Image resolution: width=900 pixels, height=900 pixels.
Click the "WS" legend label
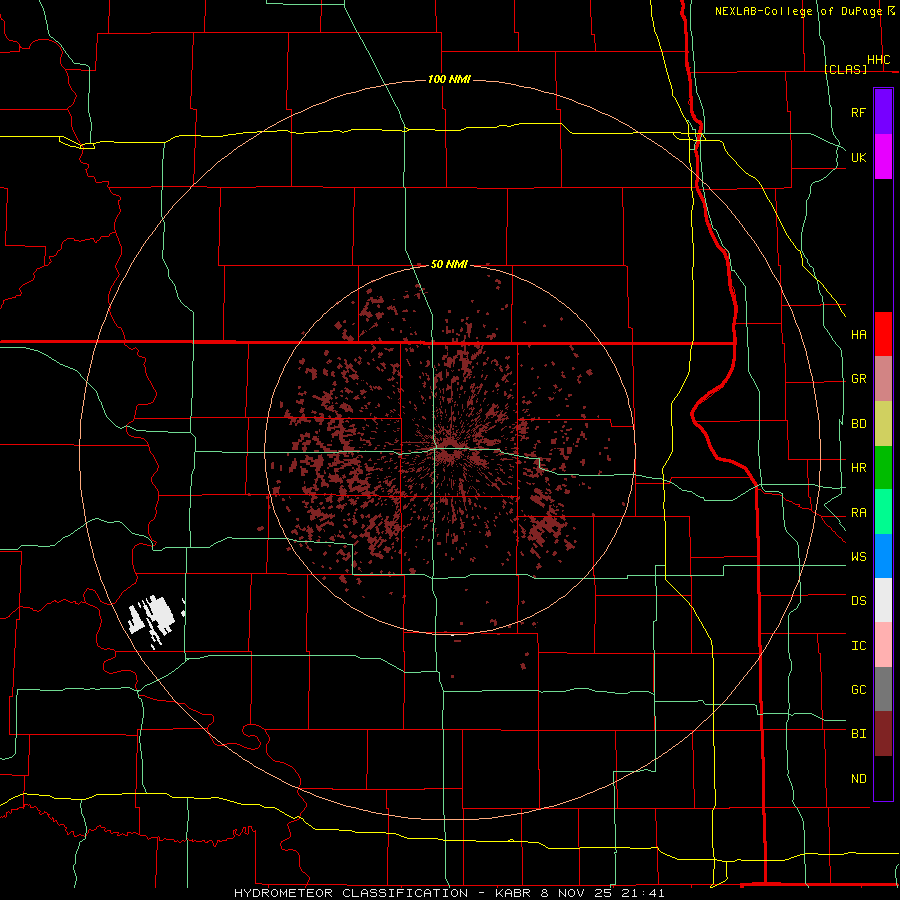(x=859, y=557)
